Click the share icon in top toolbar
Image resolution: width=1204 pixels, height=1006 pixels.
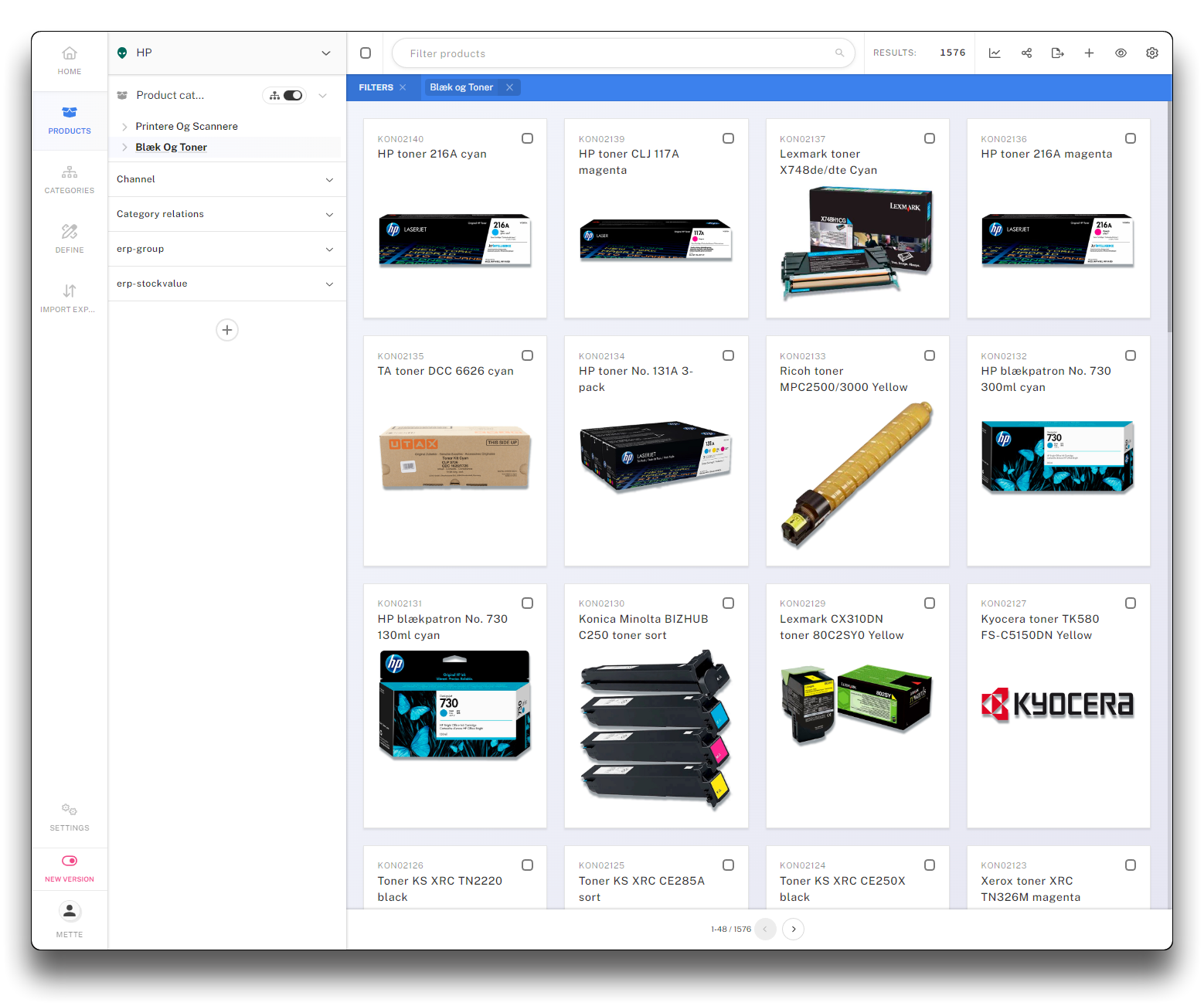(1026, 53)
